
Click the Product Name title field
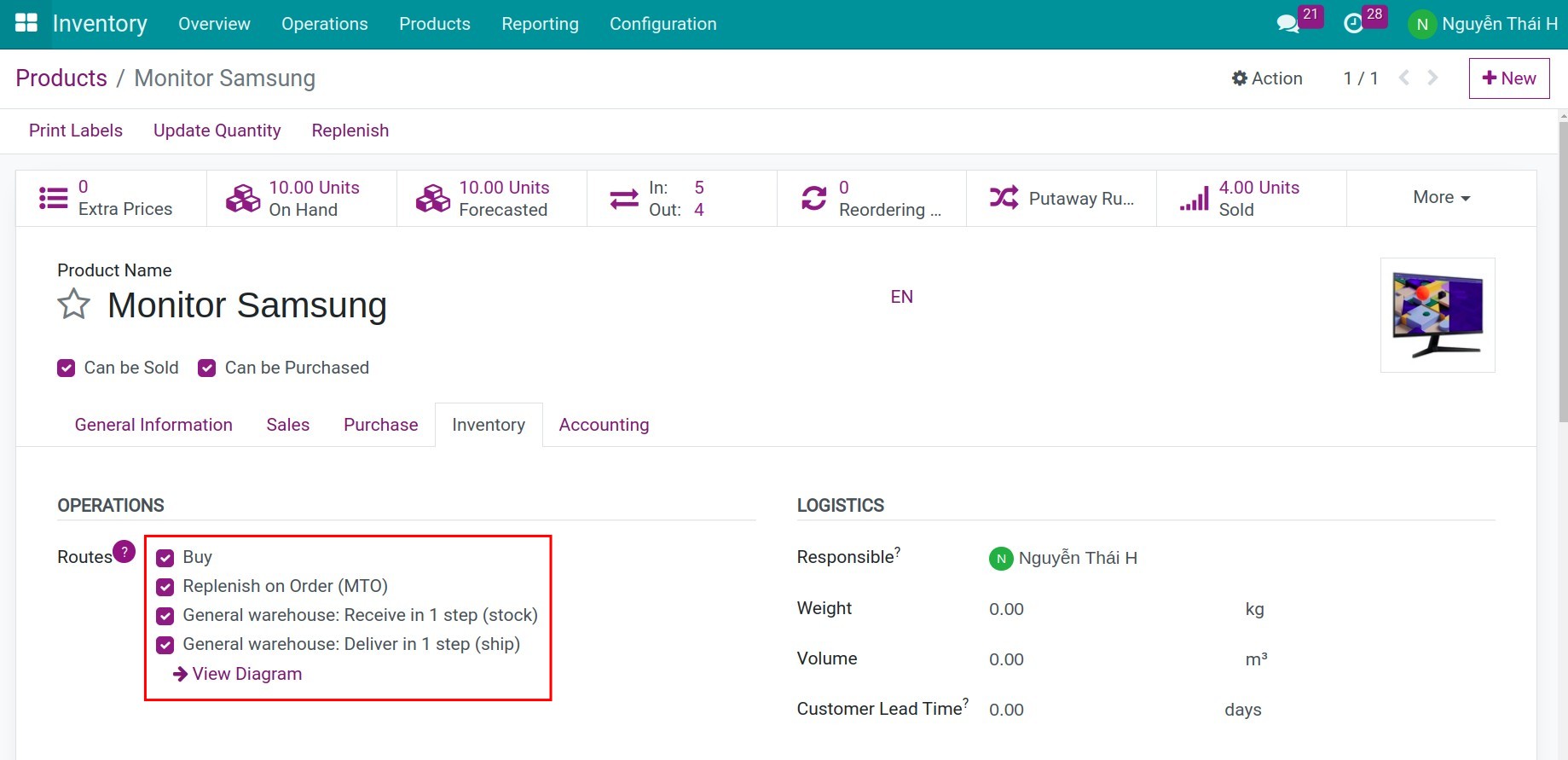[x=247, y=305]
